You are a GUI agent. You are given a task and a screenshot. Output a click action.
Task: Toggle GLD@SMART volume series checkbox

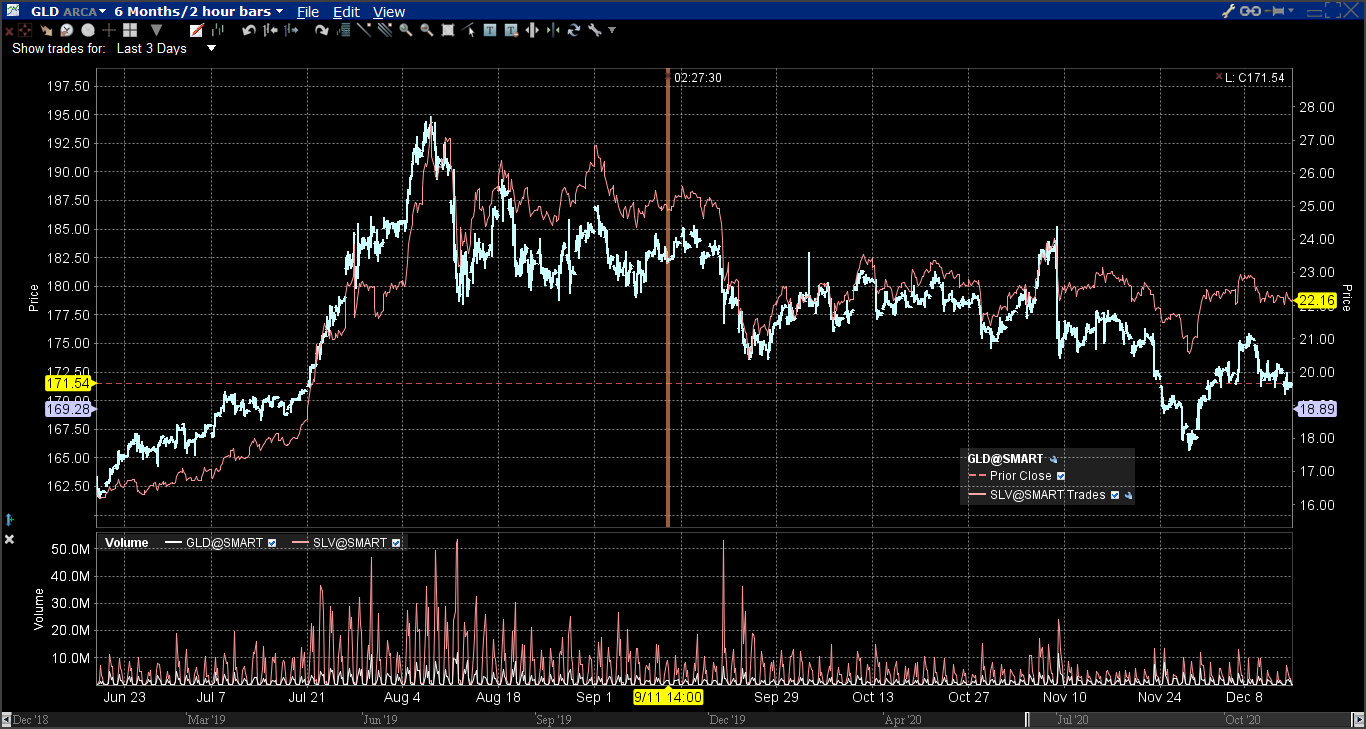click(x=272, y=543)
